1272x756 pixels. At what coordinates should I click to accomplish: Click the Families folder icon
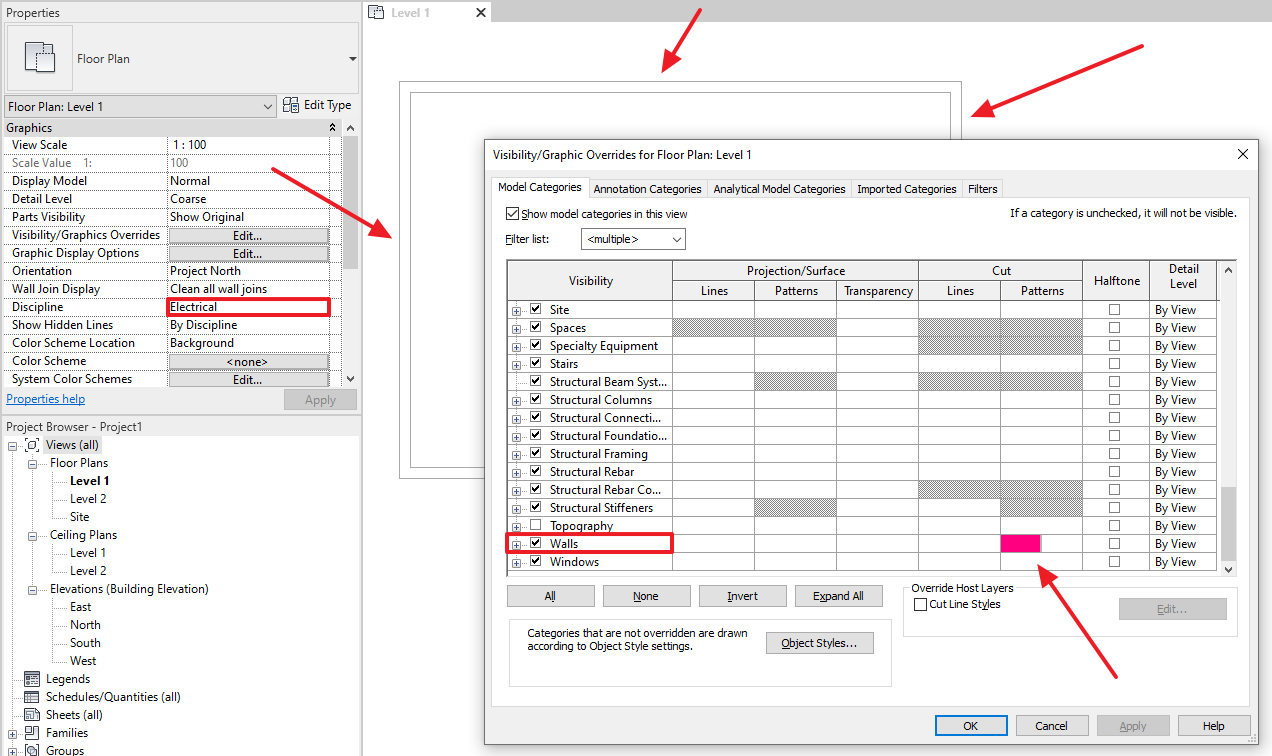coord(32,733)
